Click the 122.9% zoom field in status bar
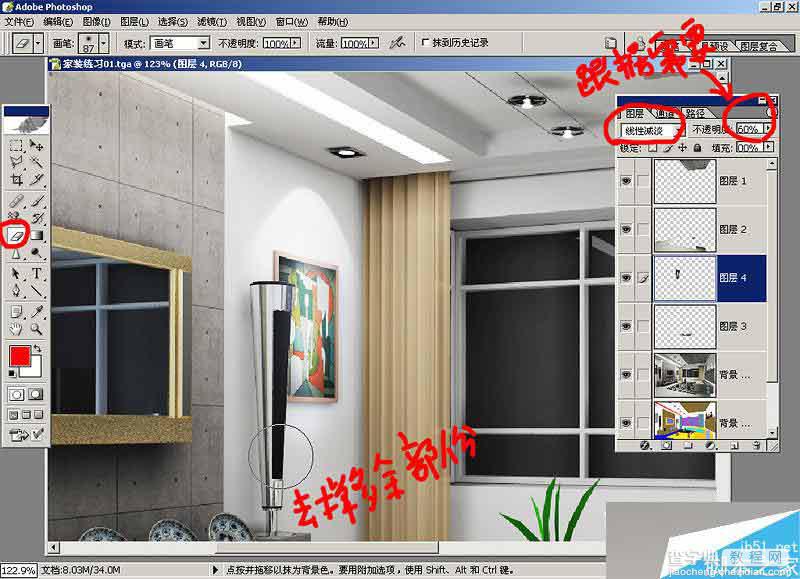 click(18, 570)
